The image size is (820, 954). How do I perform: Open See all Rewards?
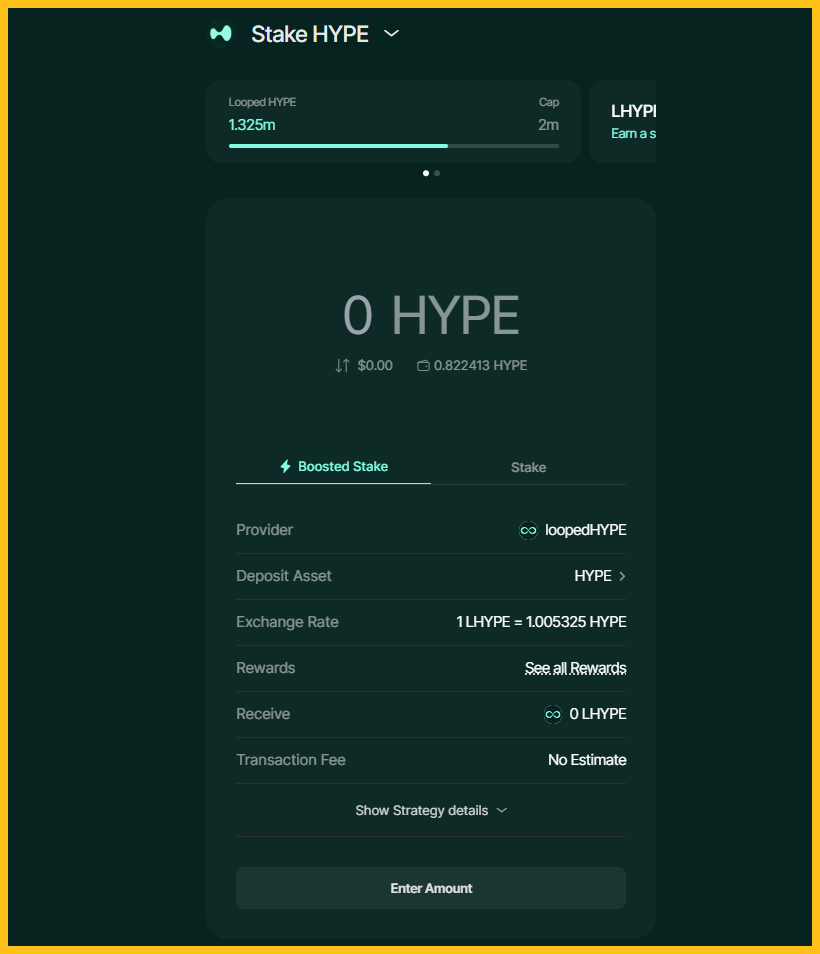click(x=575, y=668)
